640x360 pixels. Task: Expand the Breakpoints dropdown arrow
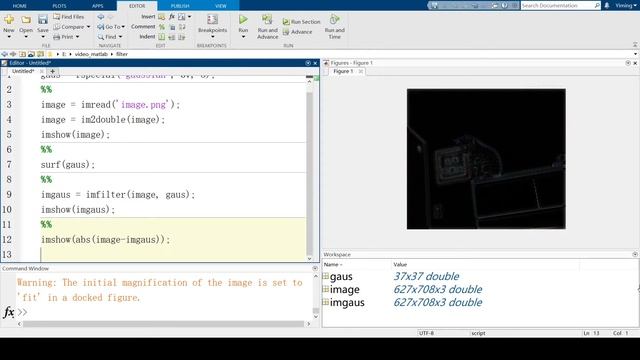(x=212, y=37)
